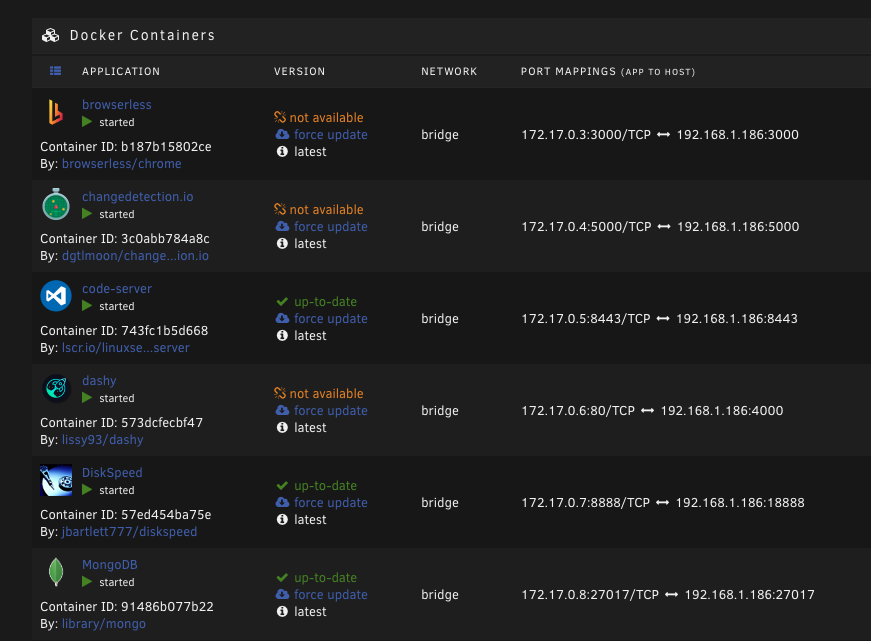This screenshot has width=871, height=641.
Task: Click the Docker Containers section title
Action: click(x=142, y=35)
